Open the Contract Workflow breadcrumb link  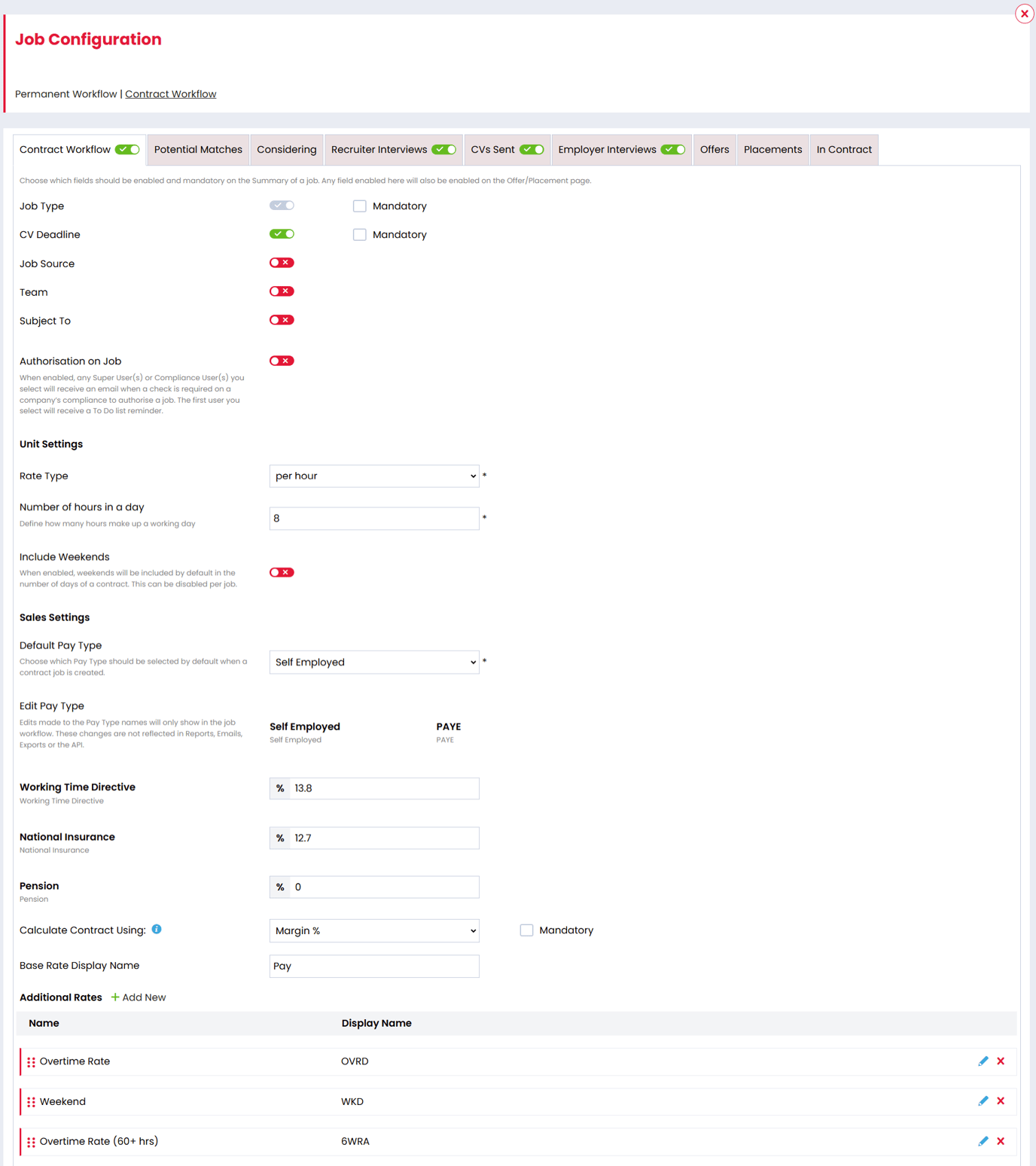[x=170, y=93]
